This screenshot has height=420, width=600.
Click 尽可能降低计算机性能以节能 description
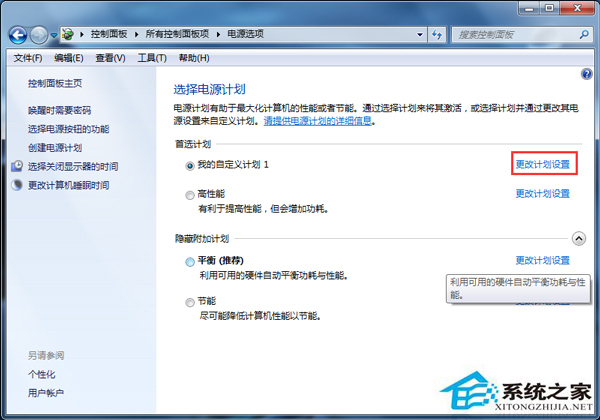pos(260,316)
